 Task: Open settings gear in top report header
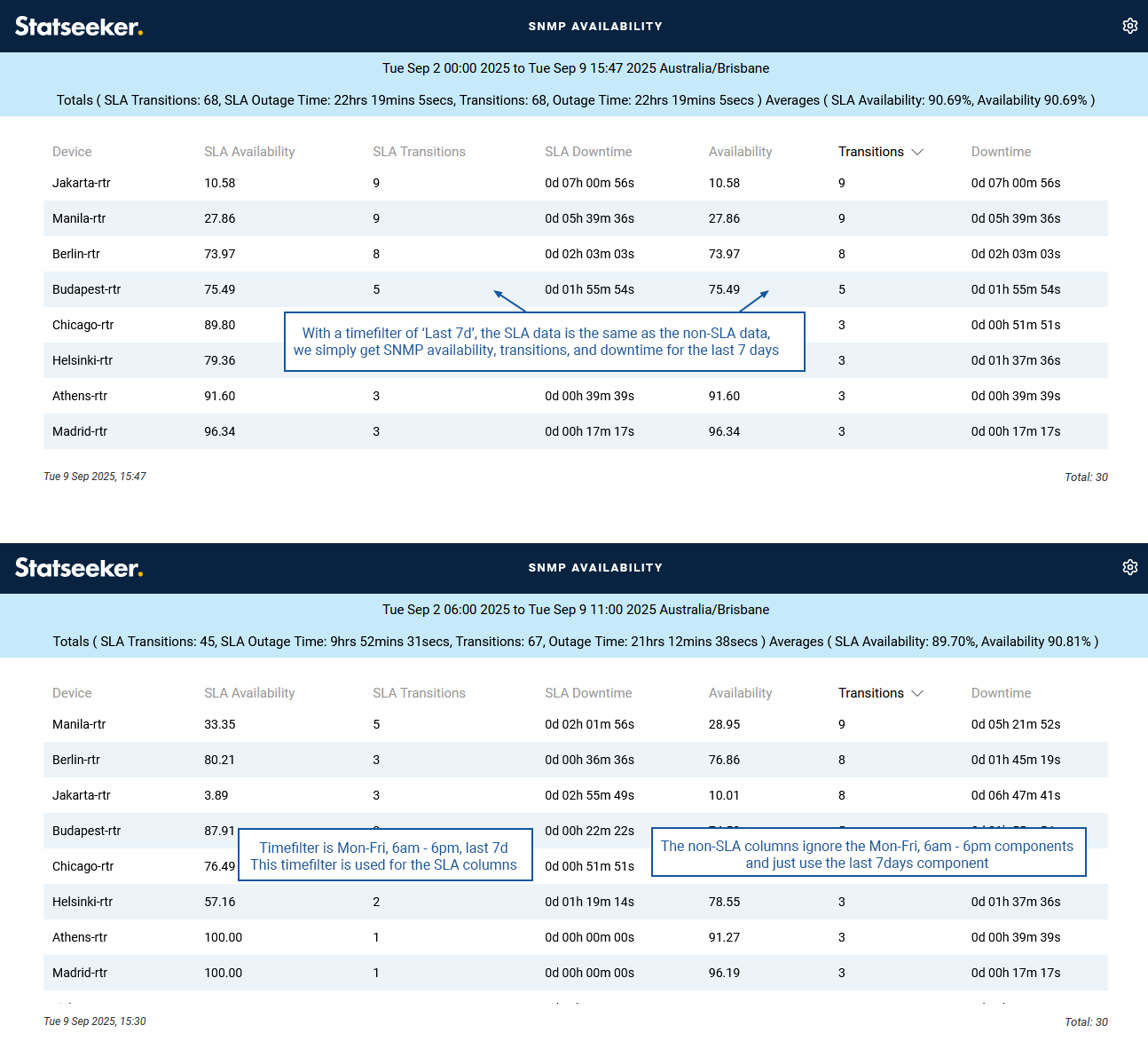pos(1129,26)
